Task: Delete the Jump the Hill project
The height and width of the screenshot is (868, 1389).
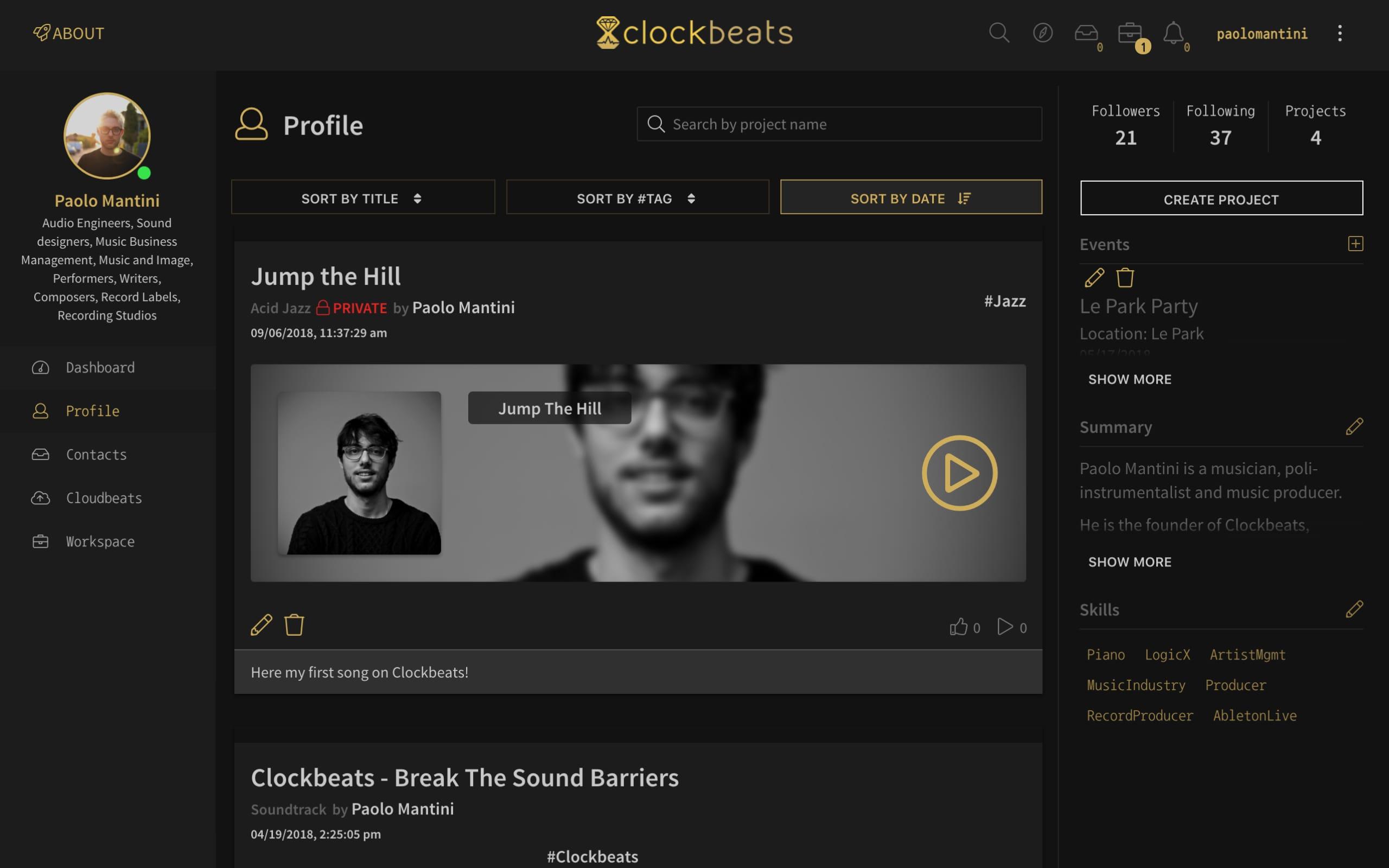Action: [295, 624]
